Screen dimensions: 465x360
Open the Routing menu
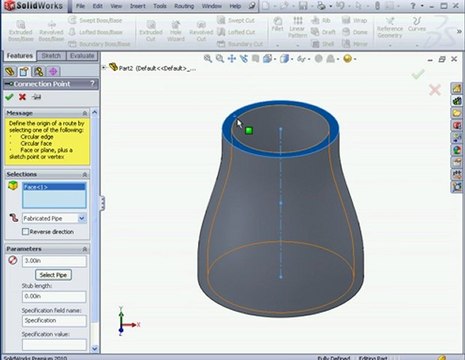coord(184,6)
